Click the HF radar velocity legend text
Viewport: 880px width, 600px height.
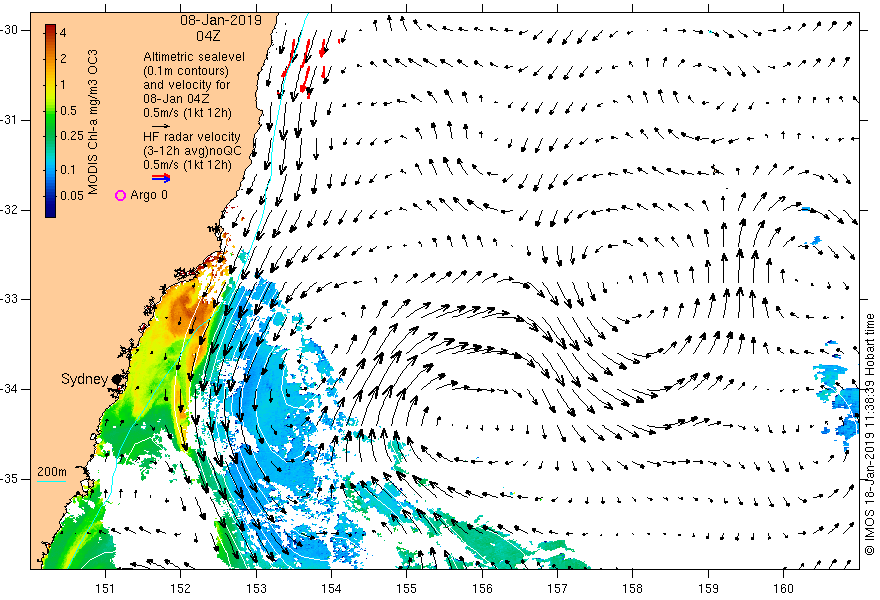pyautogui.click(x=191, y=136)
